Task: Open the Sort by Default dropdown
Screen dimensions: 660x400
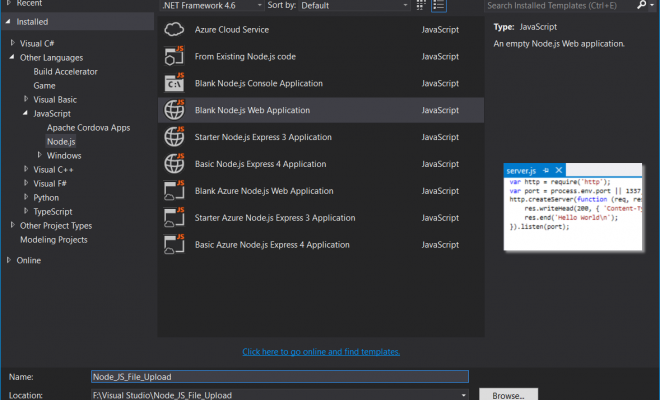Action: pos(354,5)
